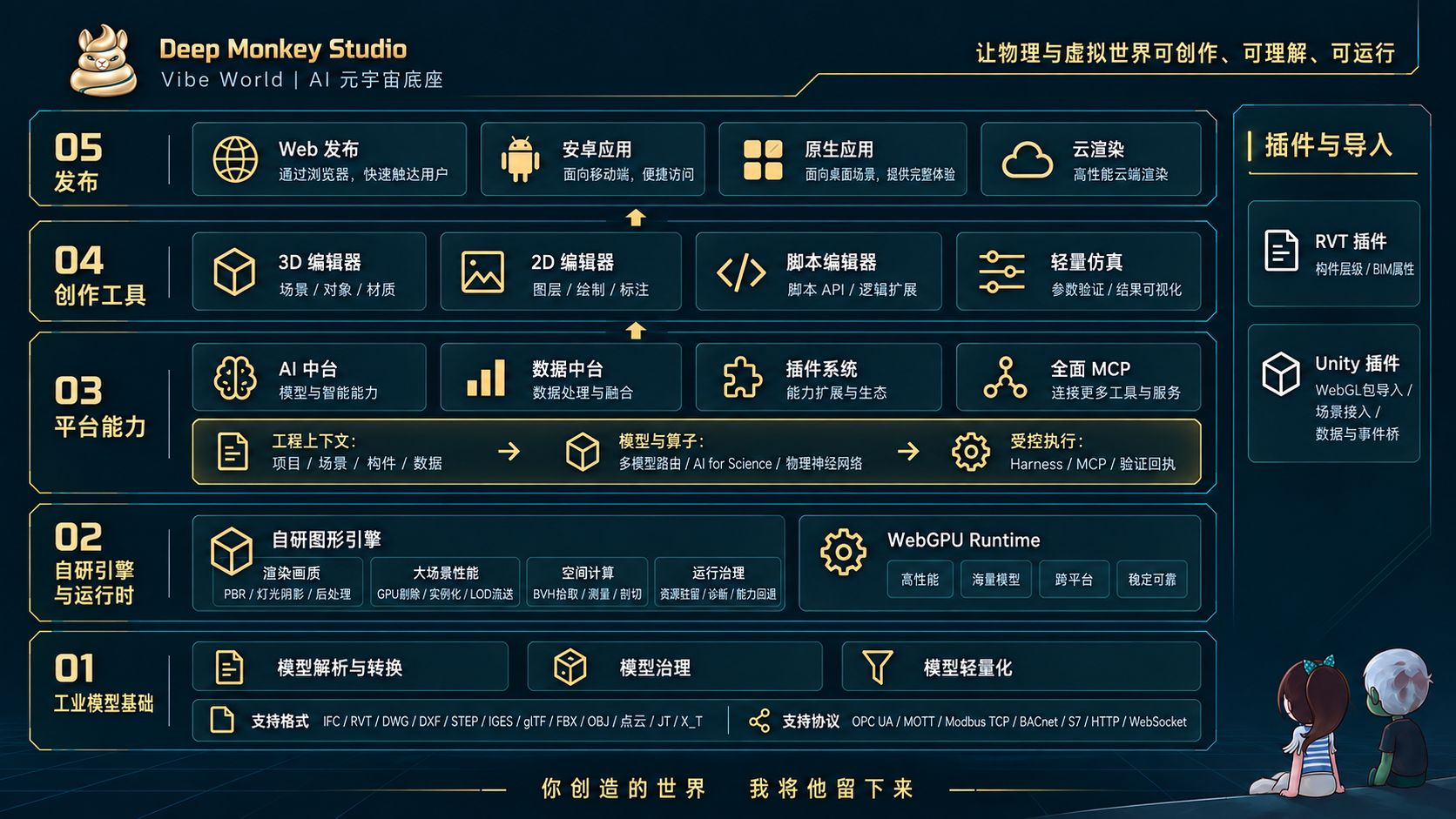Click the cube icon of 自研图形引擎

[232, 551]
